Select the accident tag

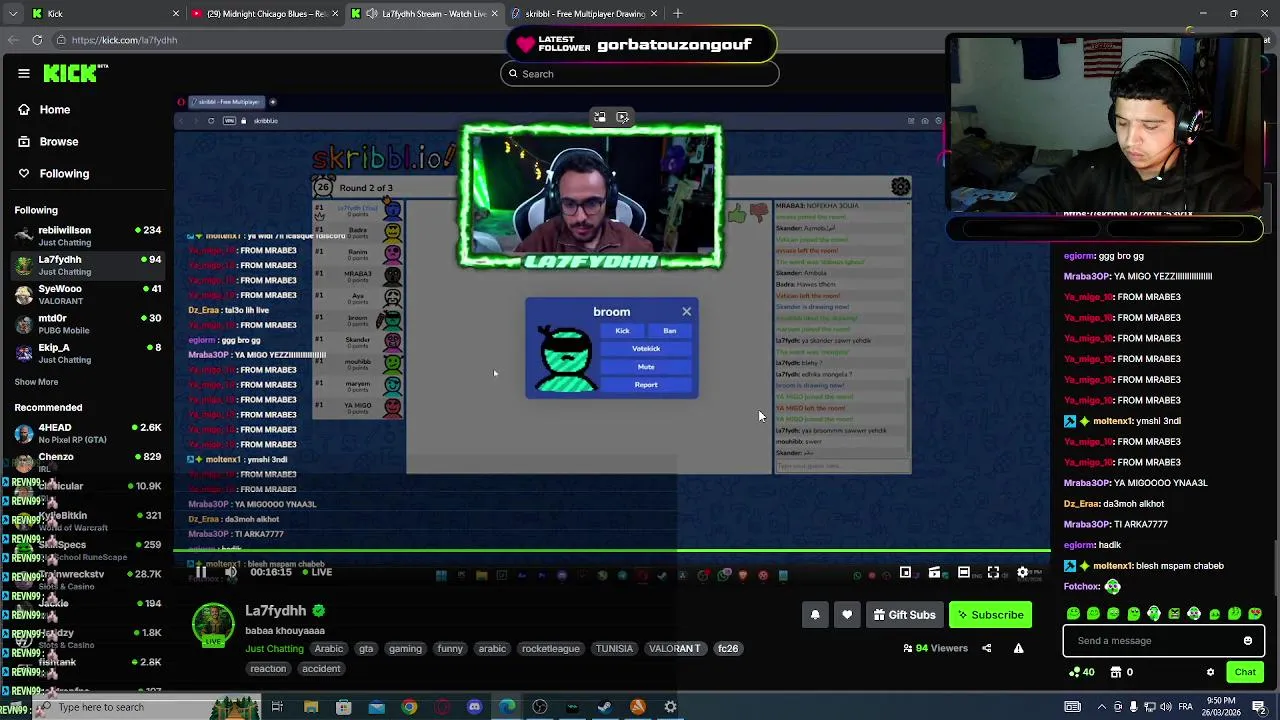tap(321, 669)
